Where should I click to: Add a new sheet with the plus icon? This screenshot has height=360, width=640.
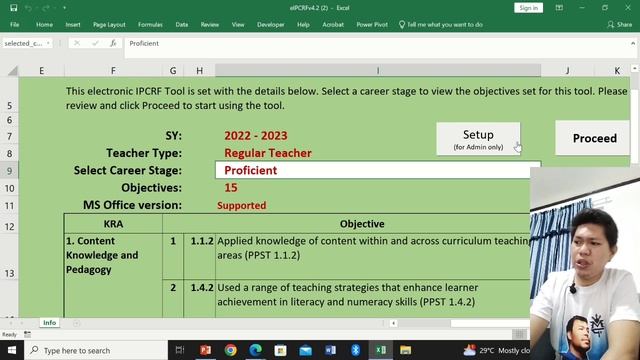[76, 323]
